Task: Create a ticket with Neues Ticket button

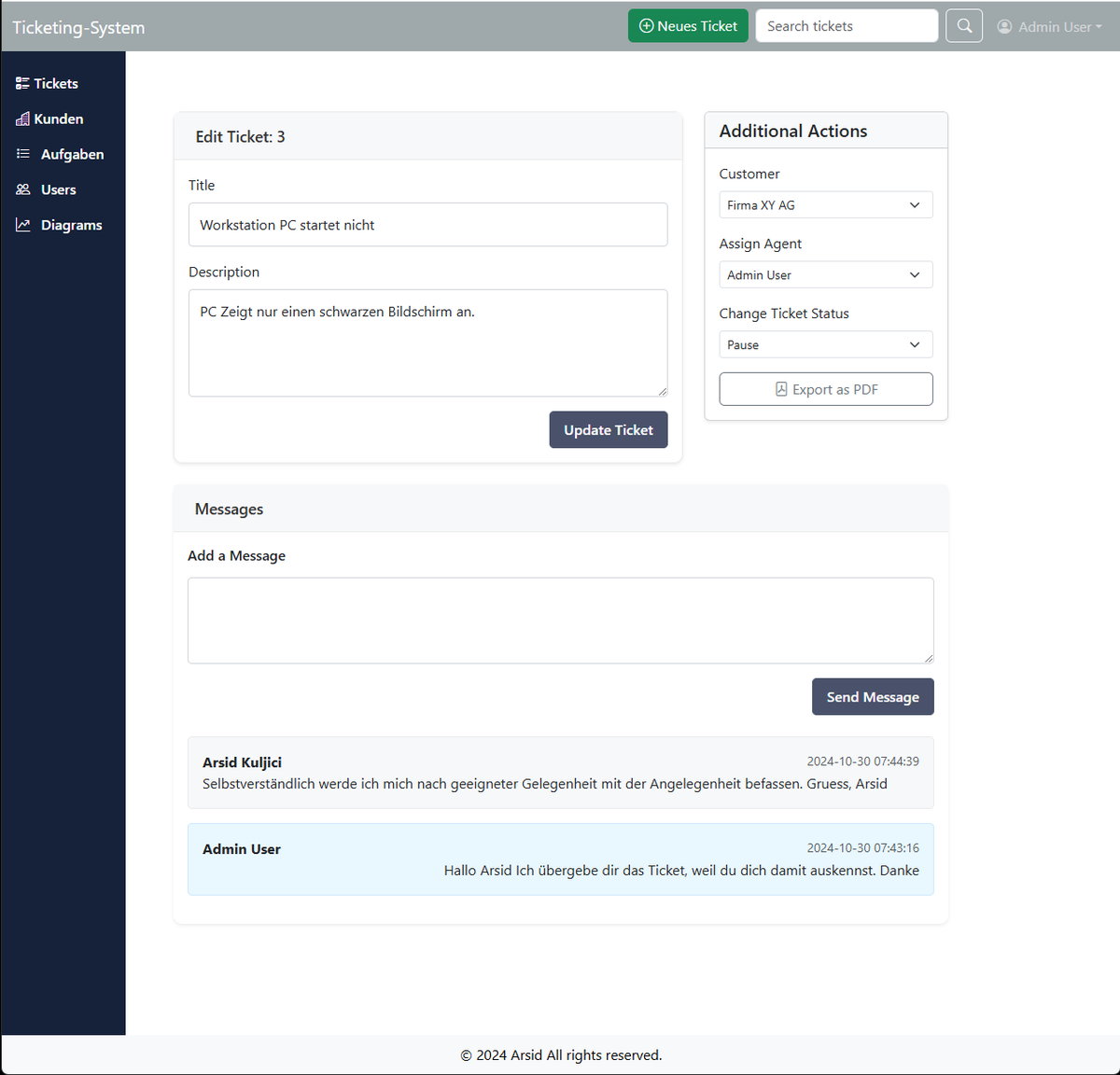Action: [688, 26]
